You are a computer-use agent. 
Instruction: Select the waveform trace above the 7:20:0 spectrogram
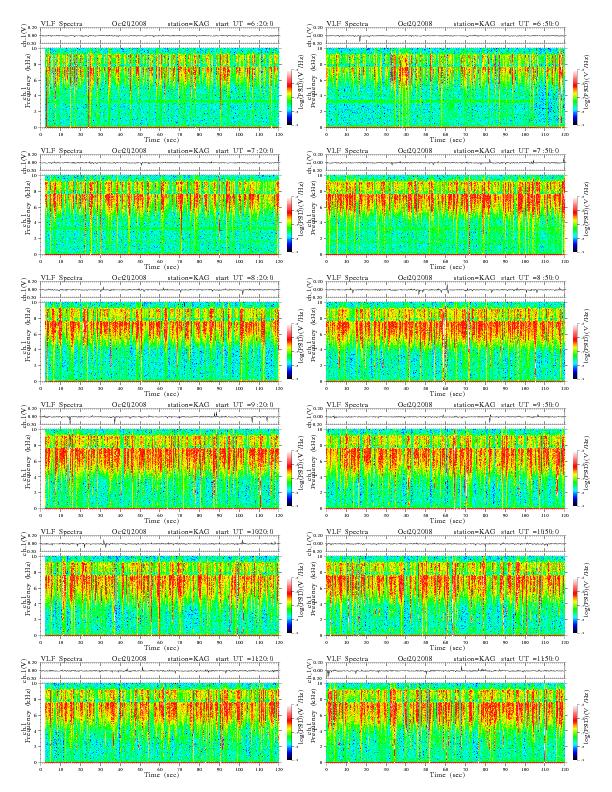(160, 163)
